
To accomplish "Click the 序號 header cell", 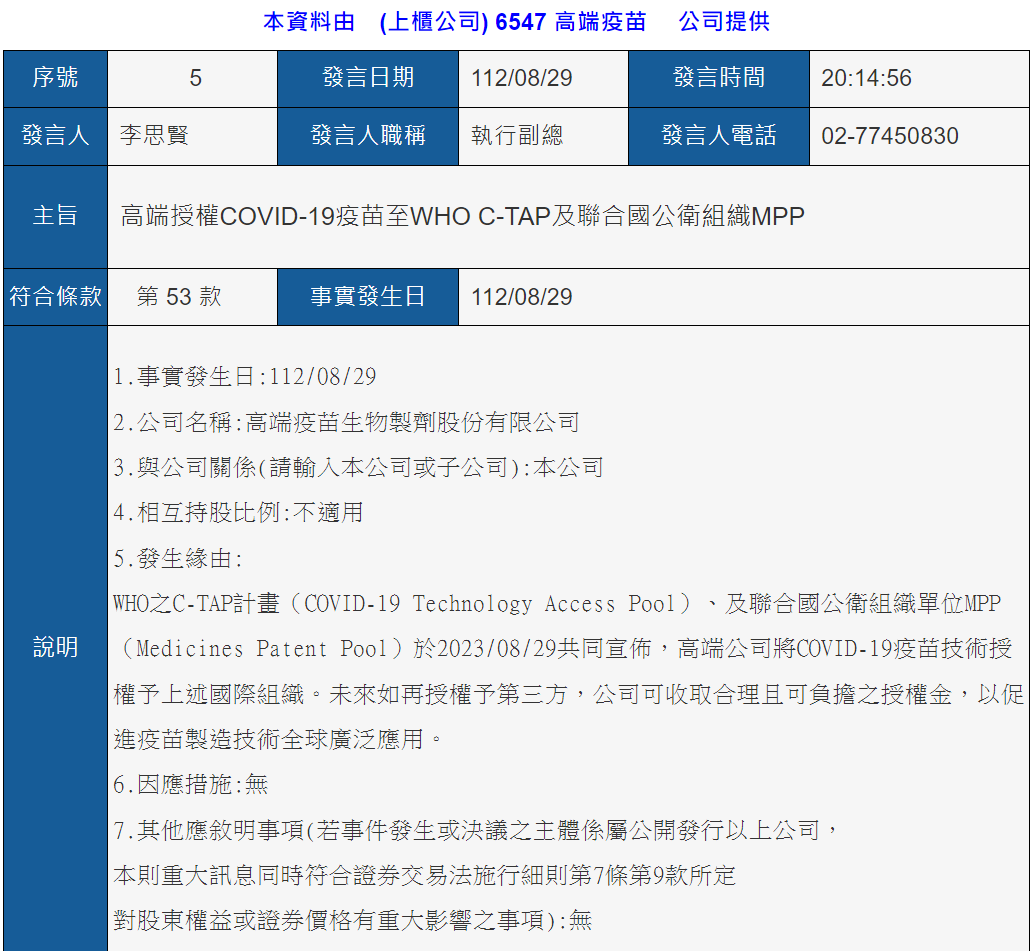I will point(55,78).
